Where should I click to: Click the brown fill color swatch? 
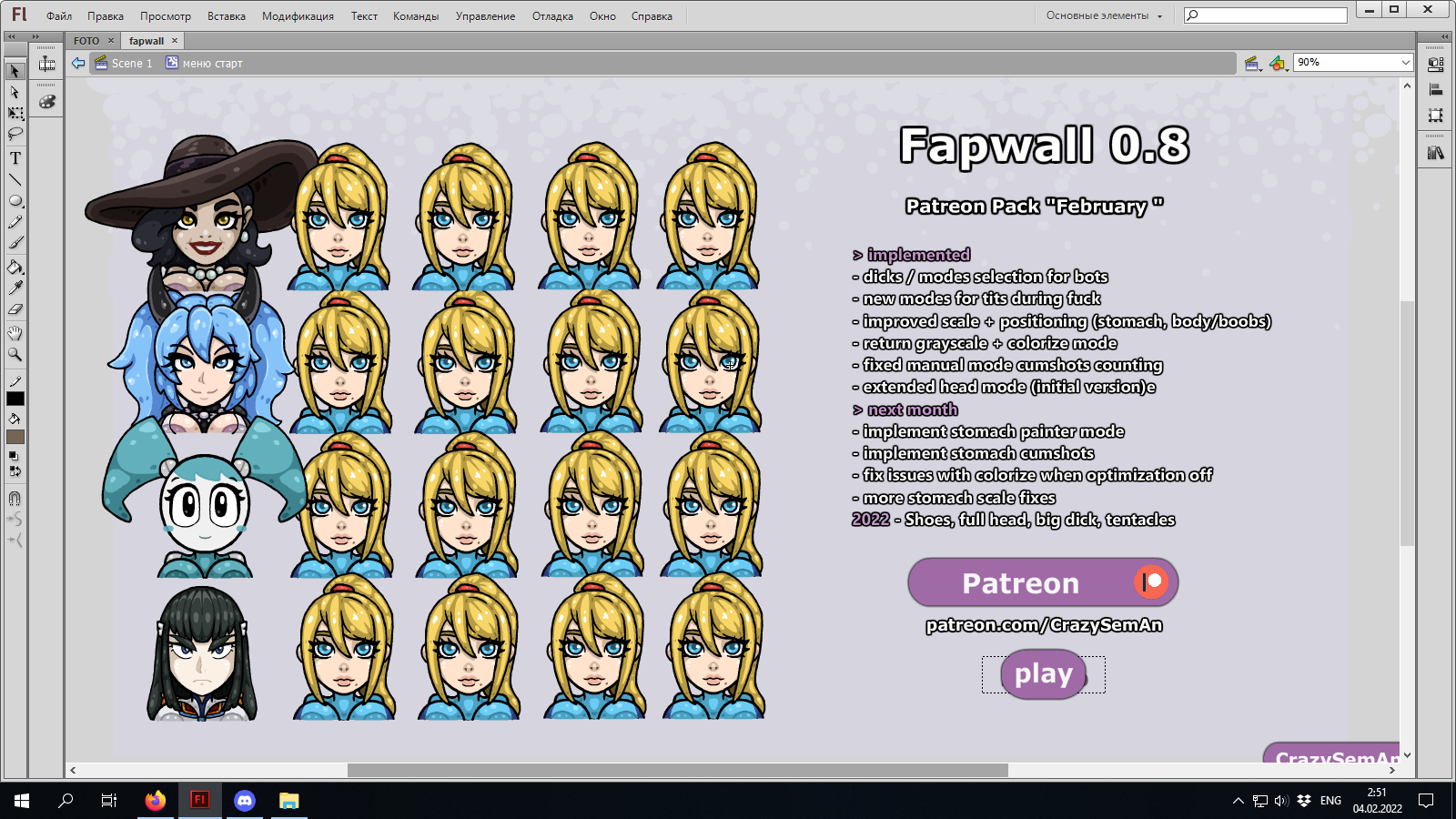point(15,437)
